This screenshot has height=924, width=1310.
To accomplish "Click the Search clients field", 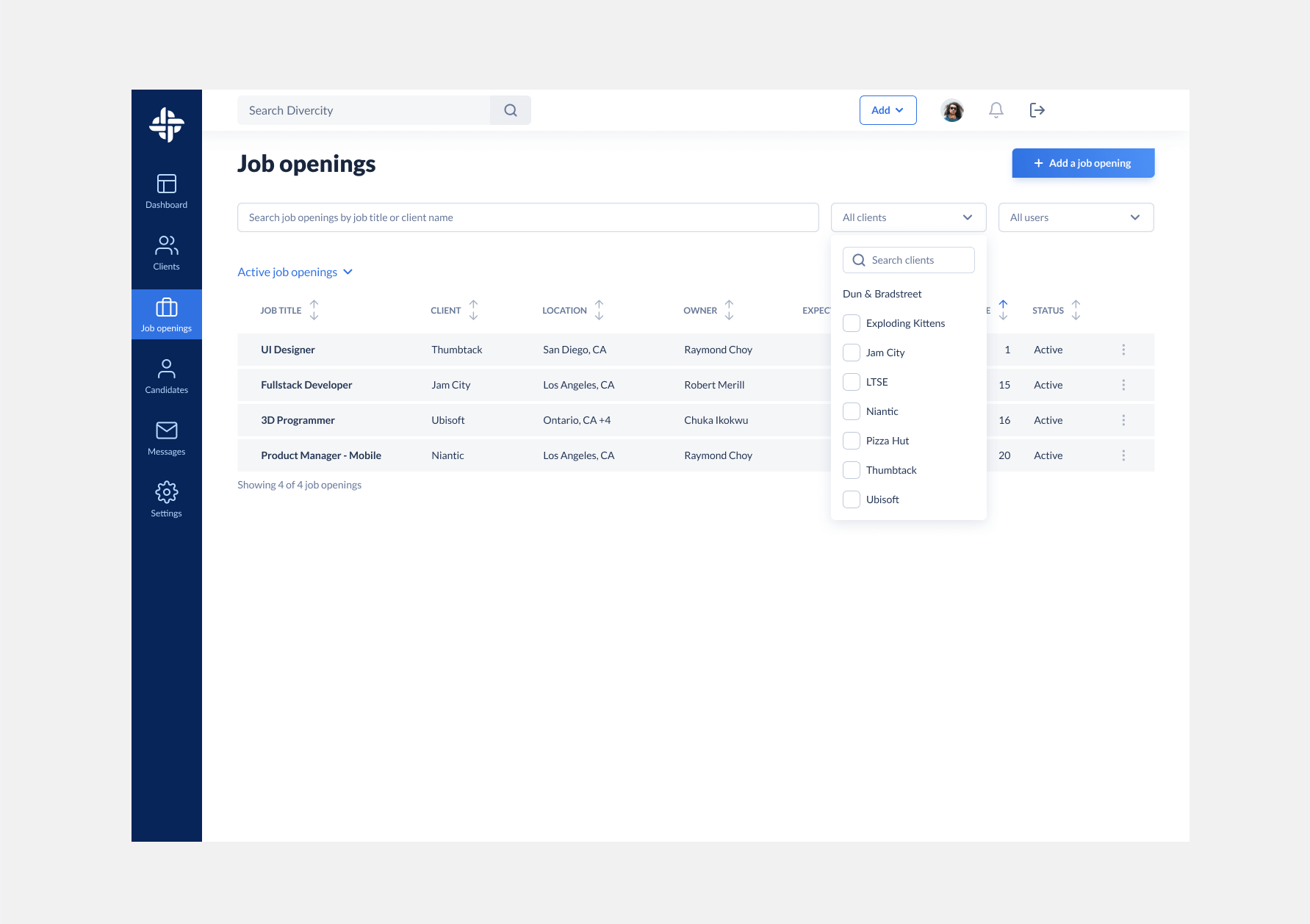I will coord(909,260).
